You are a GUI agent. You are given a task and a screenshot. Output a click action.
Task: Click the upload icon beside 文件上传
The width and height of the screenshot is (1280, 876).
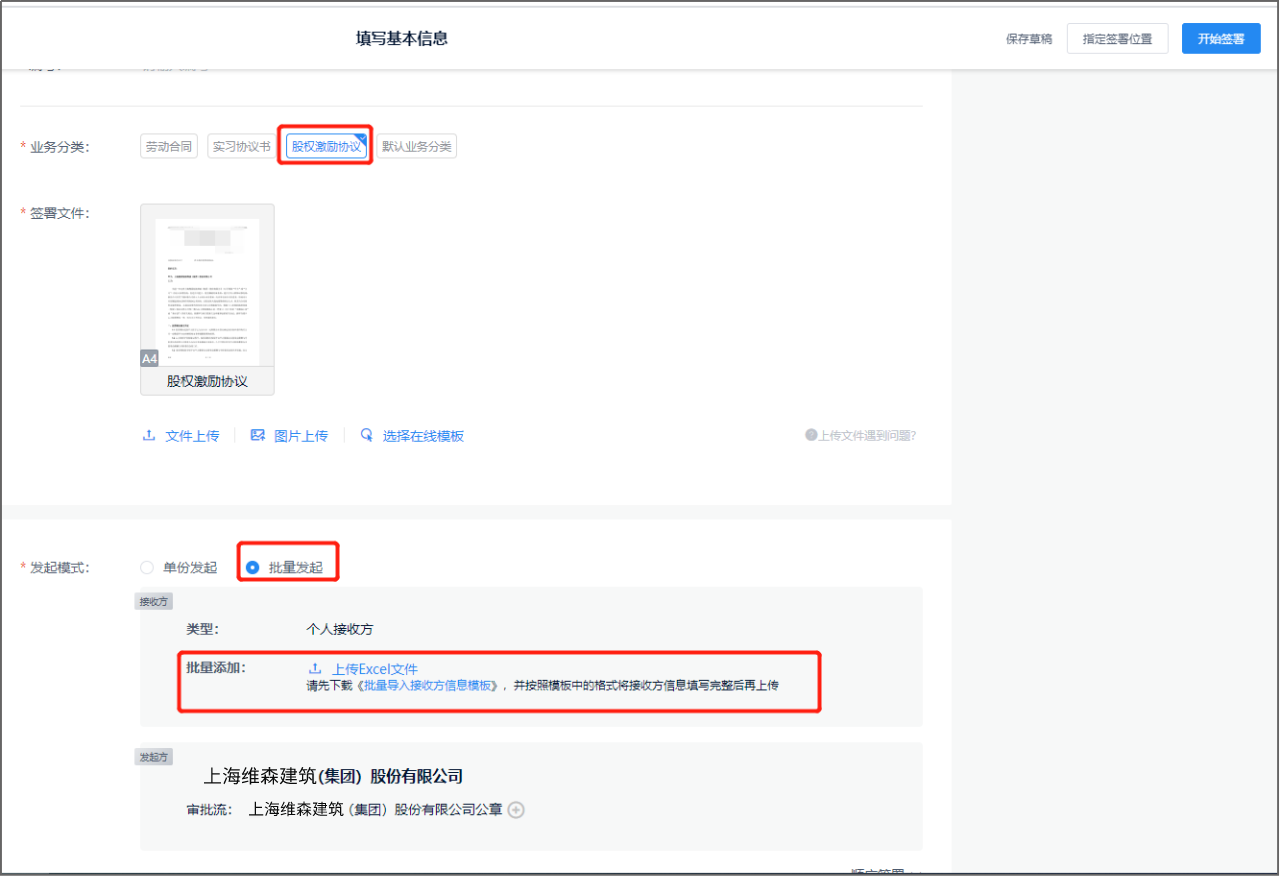coord(149,436)
